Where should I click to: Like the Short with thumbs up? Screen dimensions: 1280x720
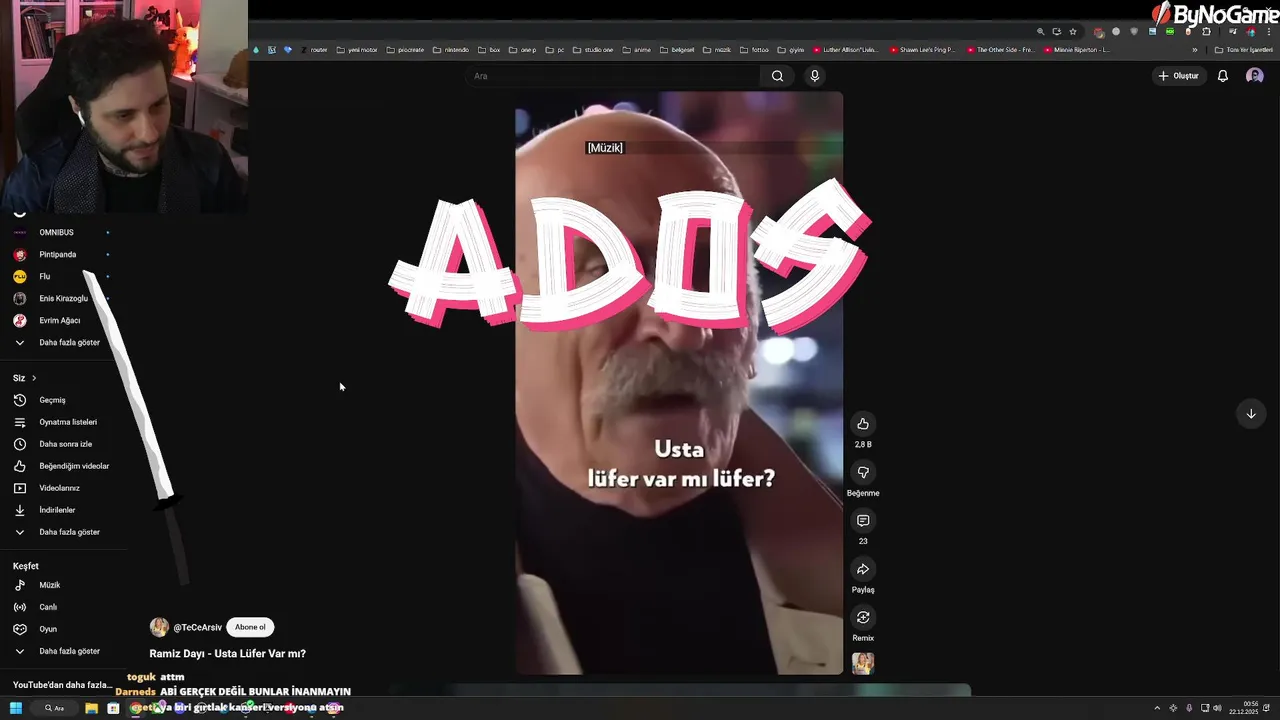pos(863,424)
